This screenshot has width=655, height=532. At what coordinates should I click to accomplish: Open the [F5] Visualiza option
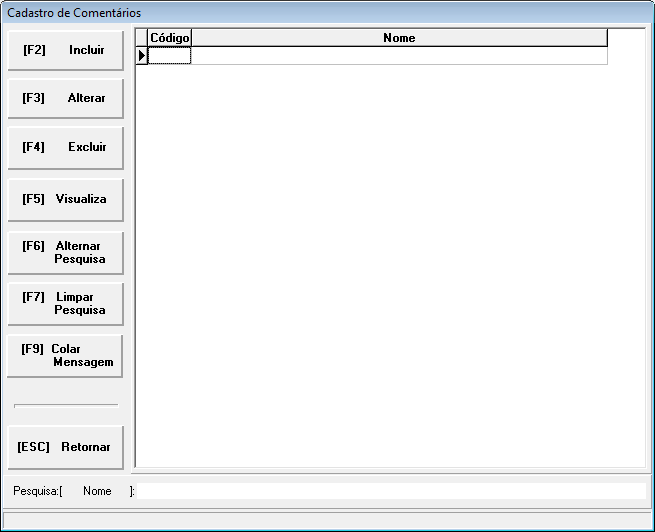[65, 199]
